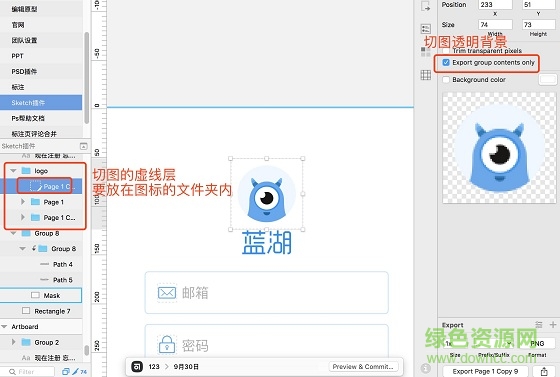560x377 pixels.
Task: Collapse the Artboard section
Action: click(x=4, y=327)
